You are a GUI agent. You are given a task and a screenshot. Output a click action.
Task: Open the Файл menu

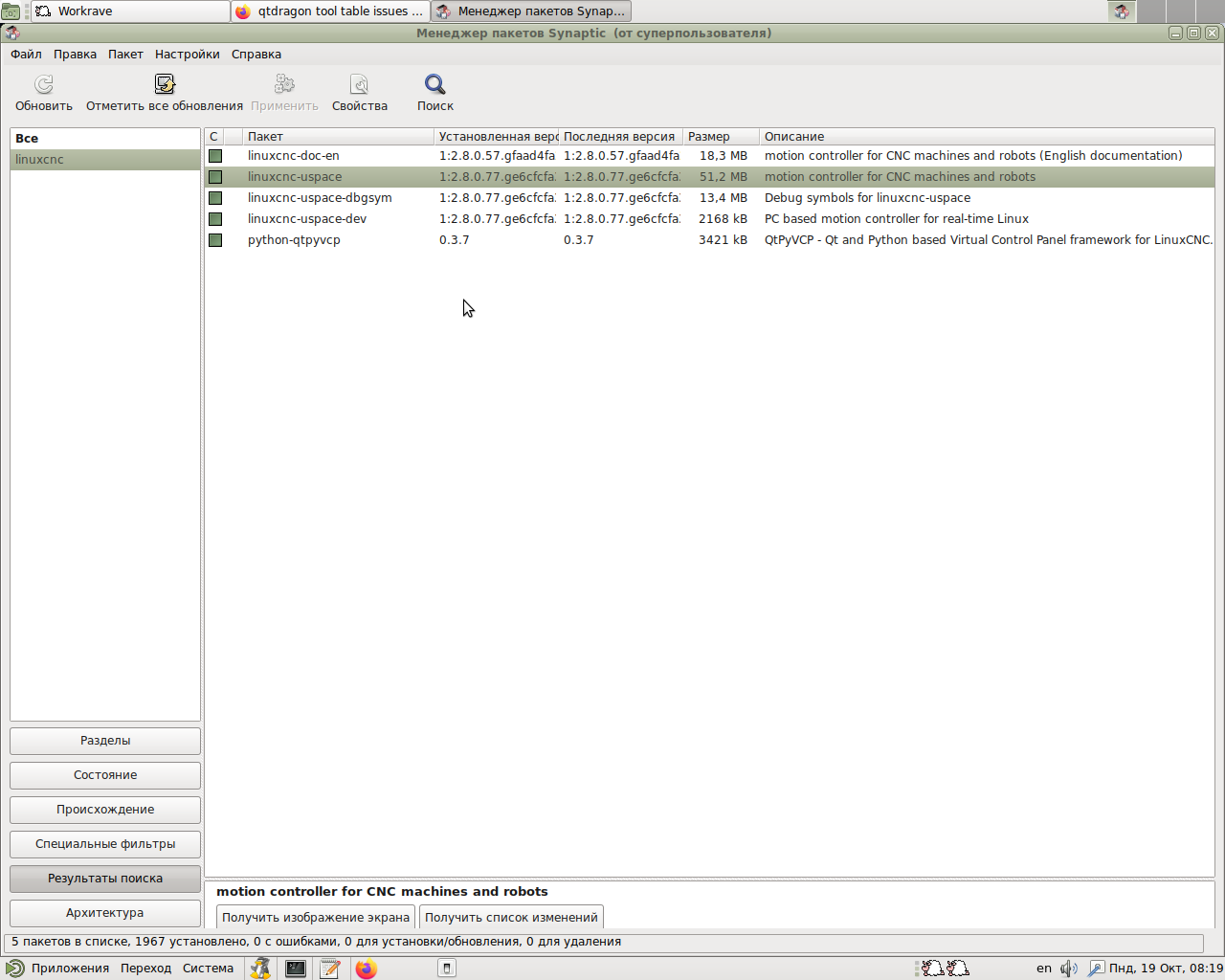click(x=26, y=55)
